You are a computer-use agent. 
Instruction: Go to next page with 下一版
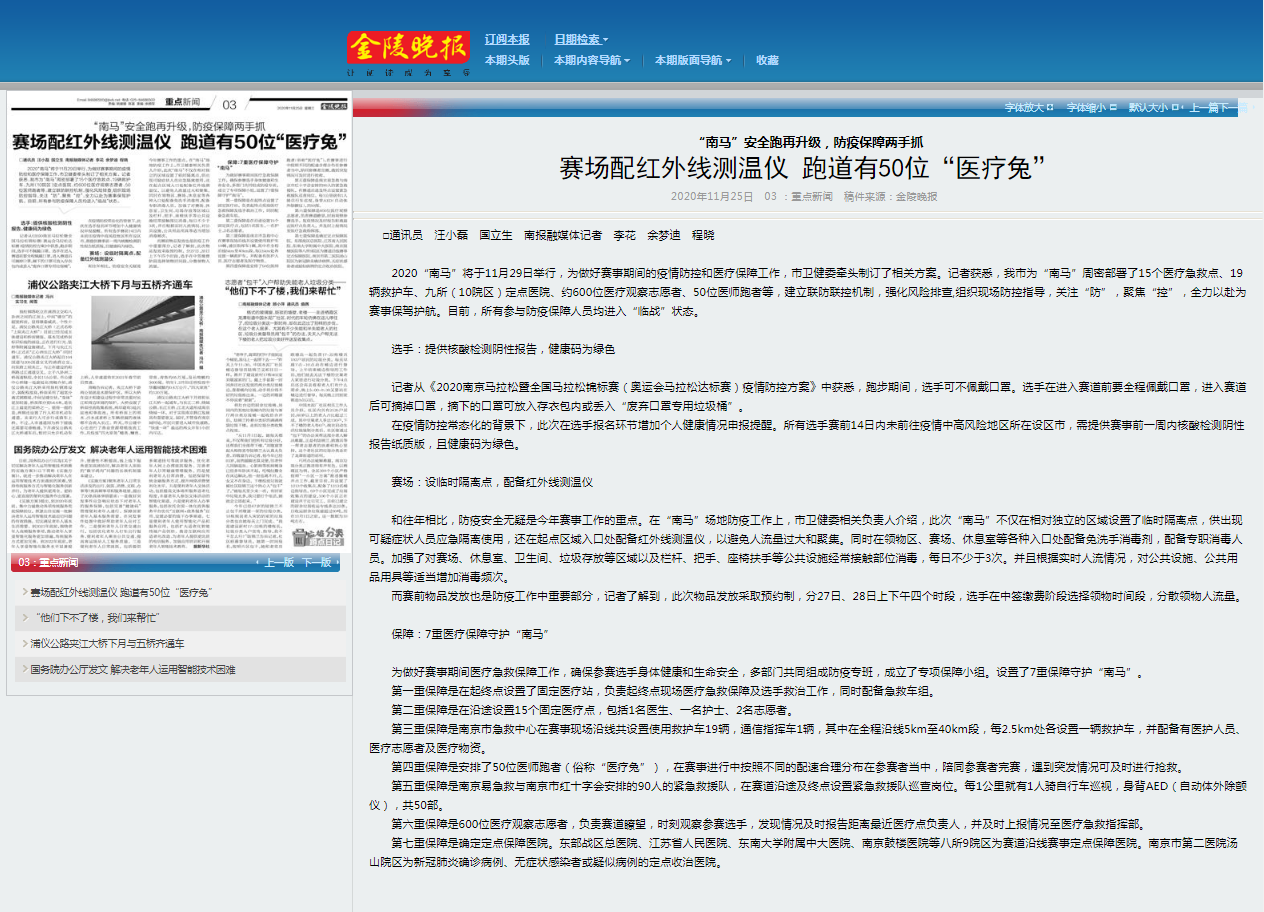click(x=317, y=563)
